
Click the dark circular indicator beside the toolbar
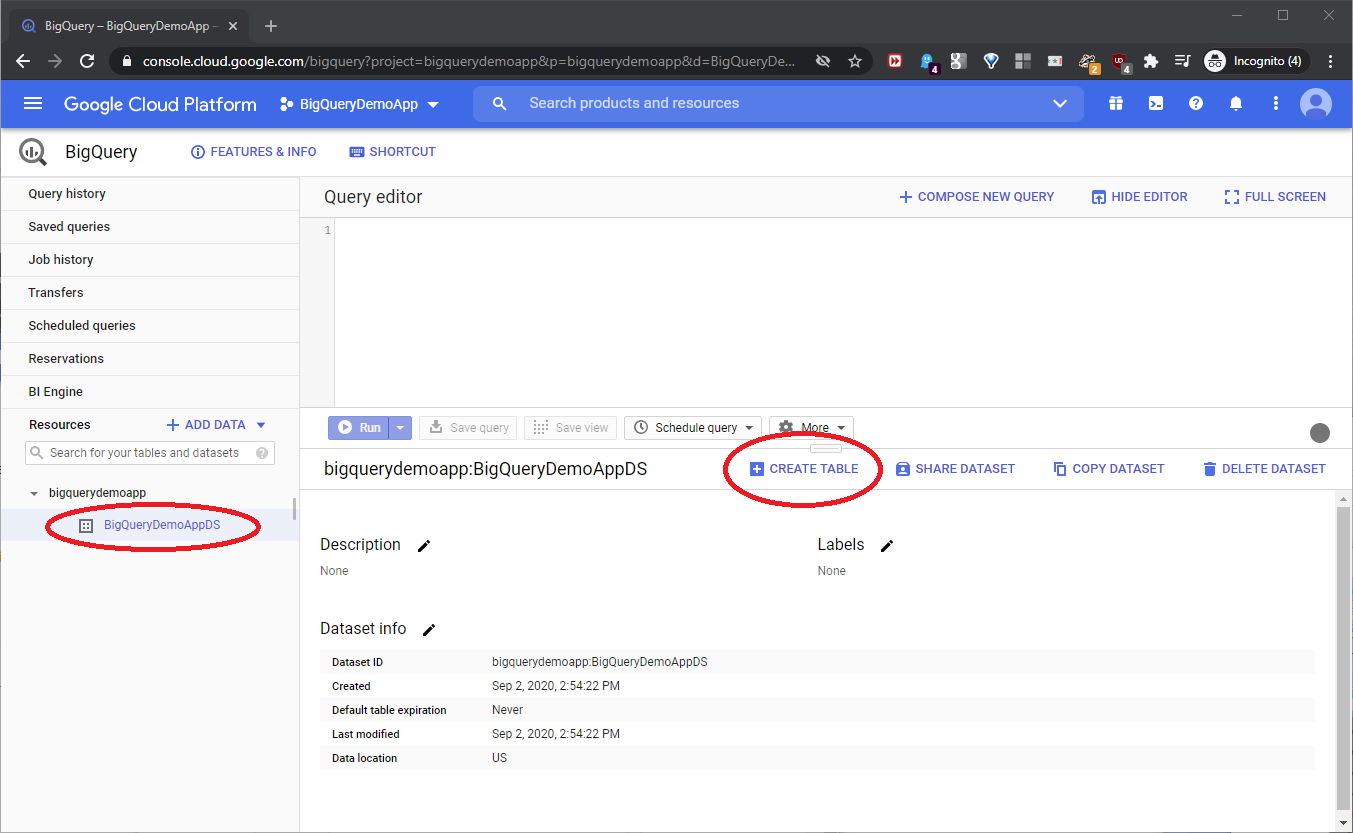pos(1320,432)
